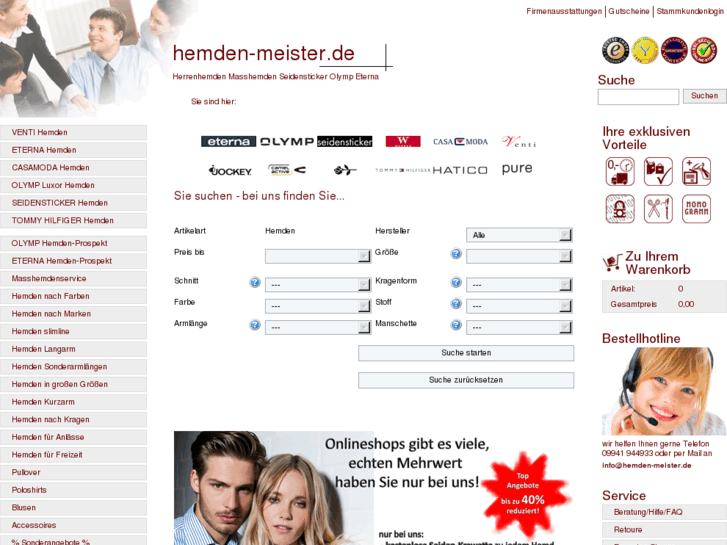Click the dark red Vorteile badge

pyautogui.click(x=674, y=50)
